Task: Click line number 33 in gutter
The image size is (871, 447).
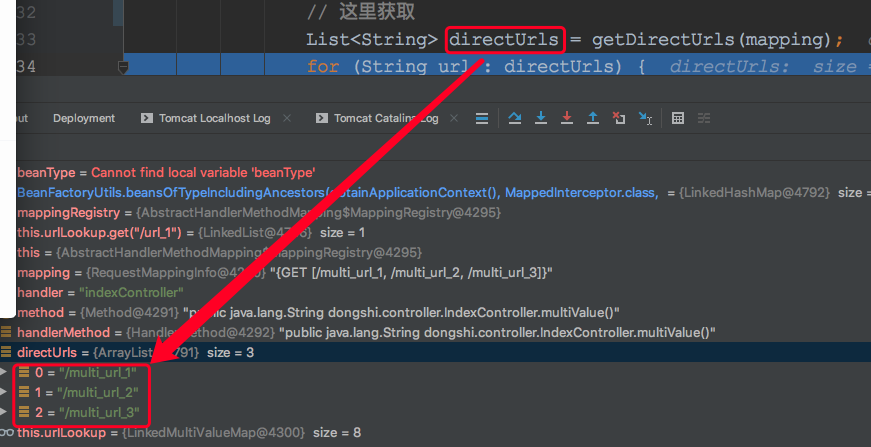Action: (x=26, y=39)
